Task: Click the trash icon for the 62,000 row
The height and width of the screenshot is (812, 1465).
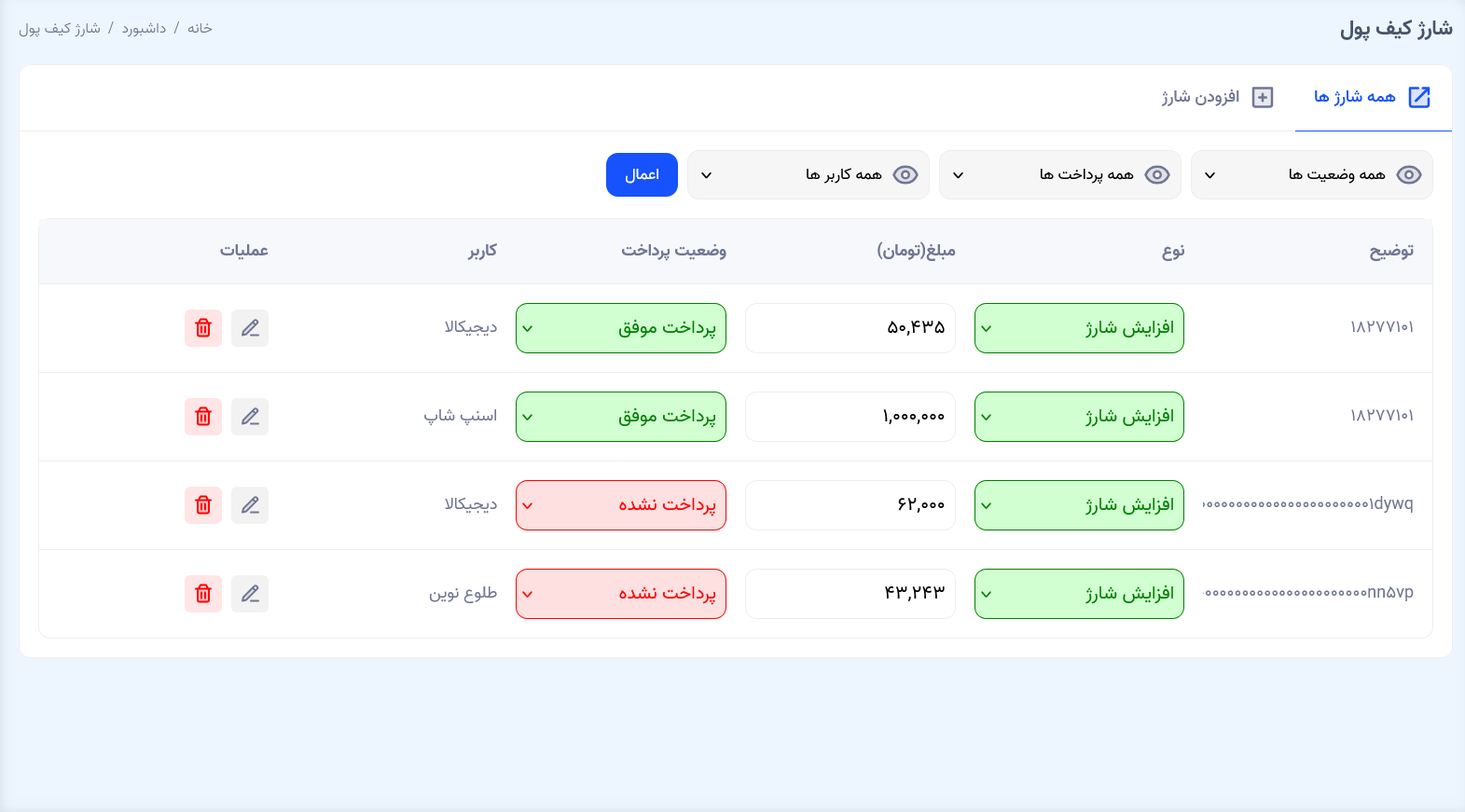Action: tap(203, 505)
